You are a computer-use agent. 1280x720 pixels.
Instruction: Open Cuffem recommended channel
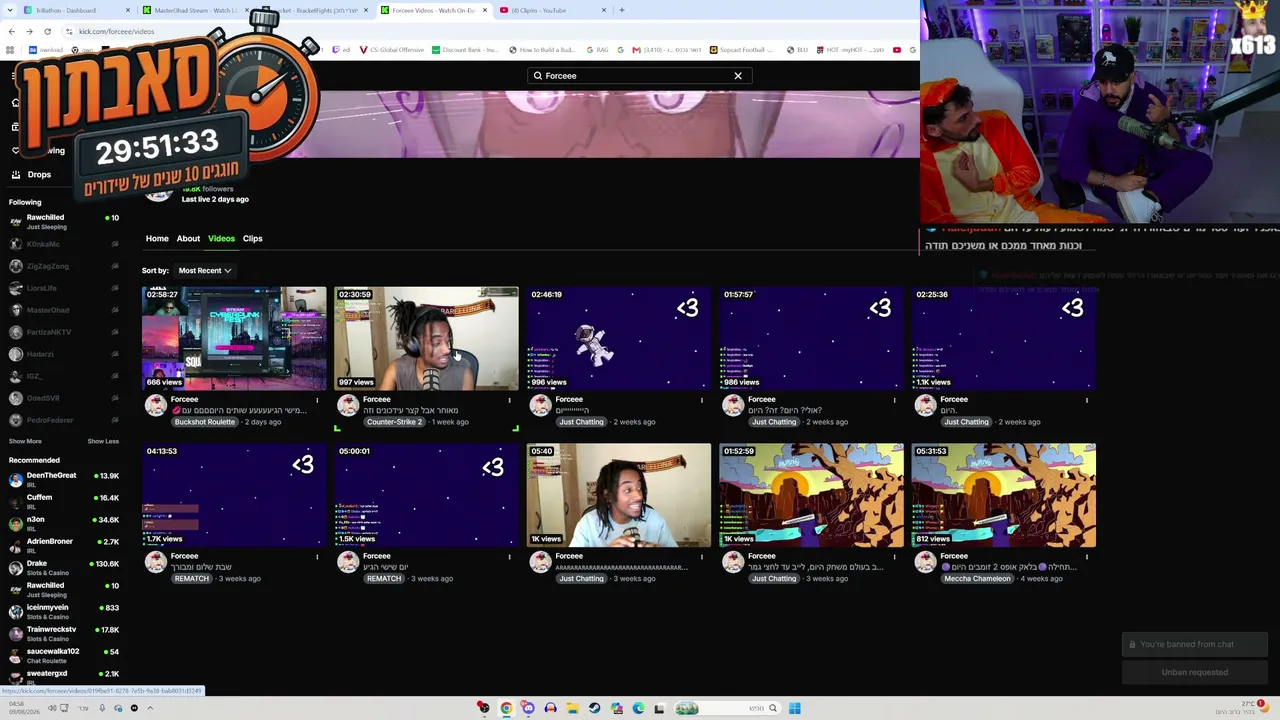[x=64, y=502]
